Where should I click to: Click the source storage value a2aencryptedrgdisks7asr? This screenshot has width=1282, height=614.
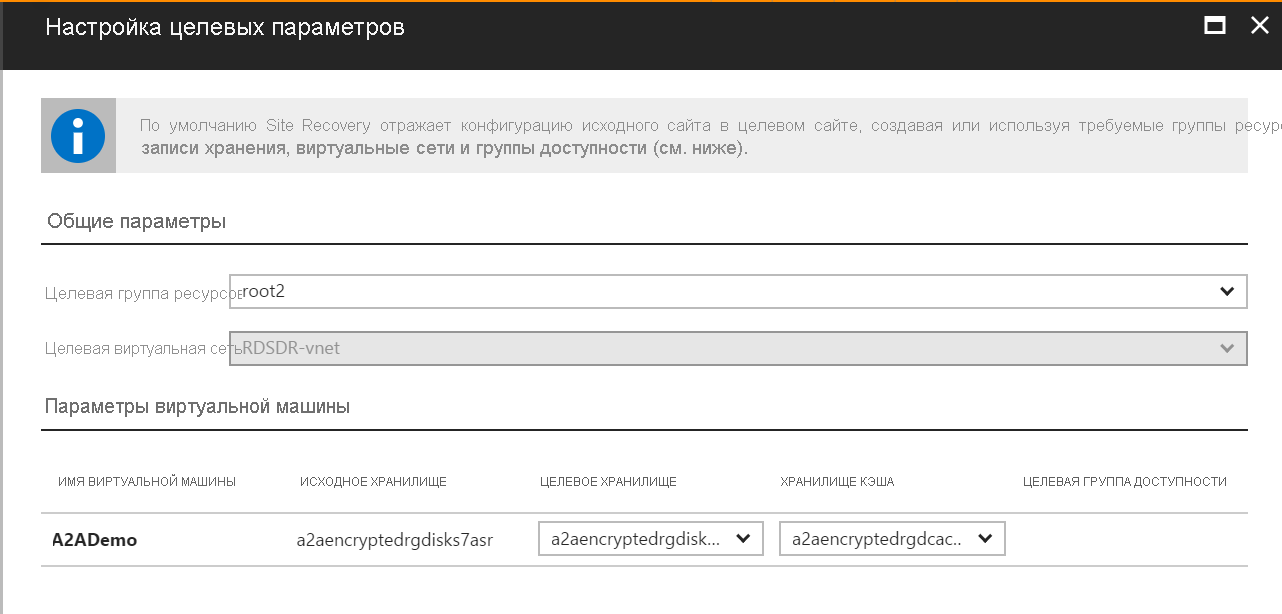395,540
